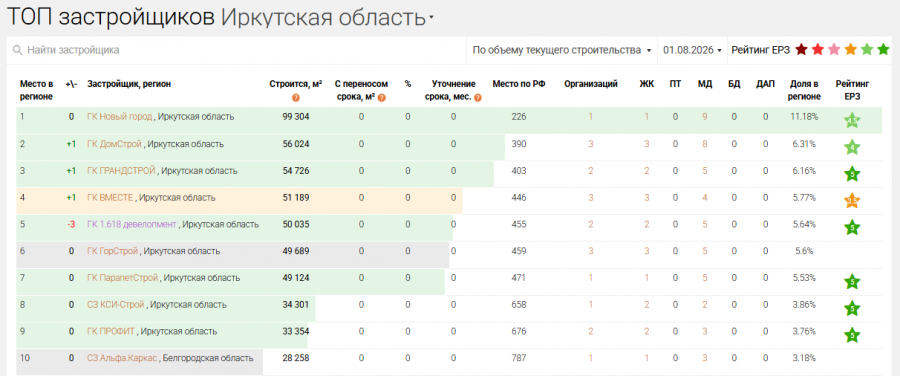Click the dark green star rating filter

click(x=883, y=50)
